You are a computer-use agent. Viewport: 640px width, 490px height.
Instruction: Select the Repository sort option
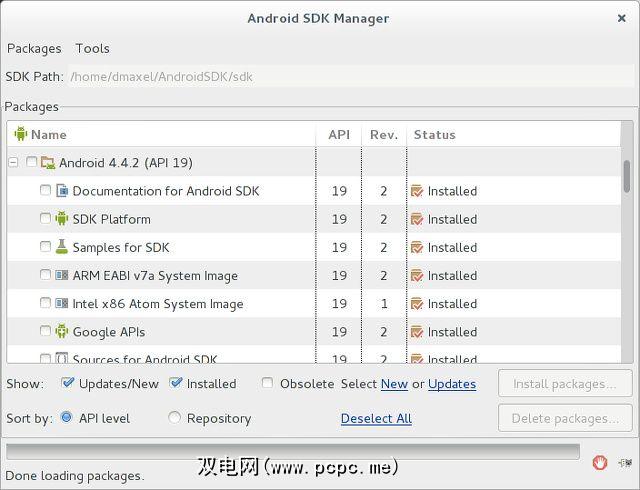pos(175,418)
